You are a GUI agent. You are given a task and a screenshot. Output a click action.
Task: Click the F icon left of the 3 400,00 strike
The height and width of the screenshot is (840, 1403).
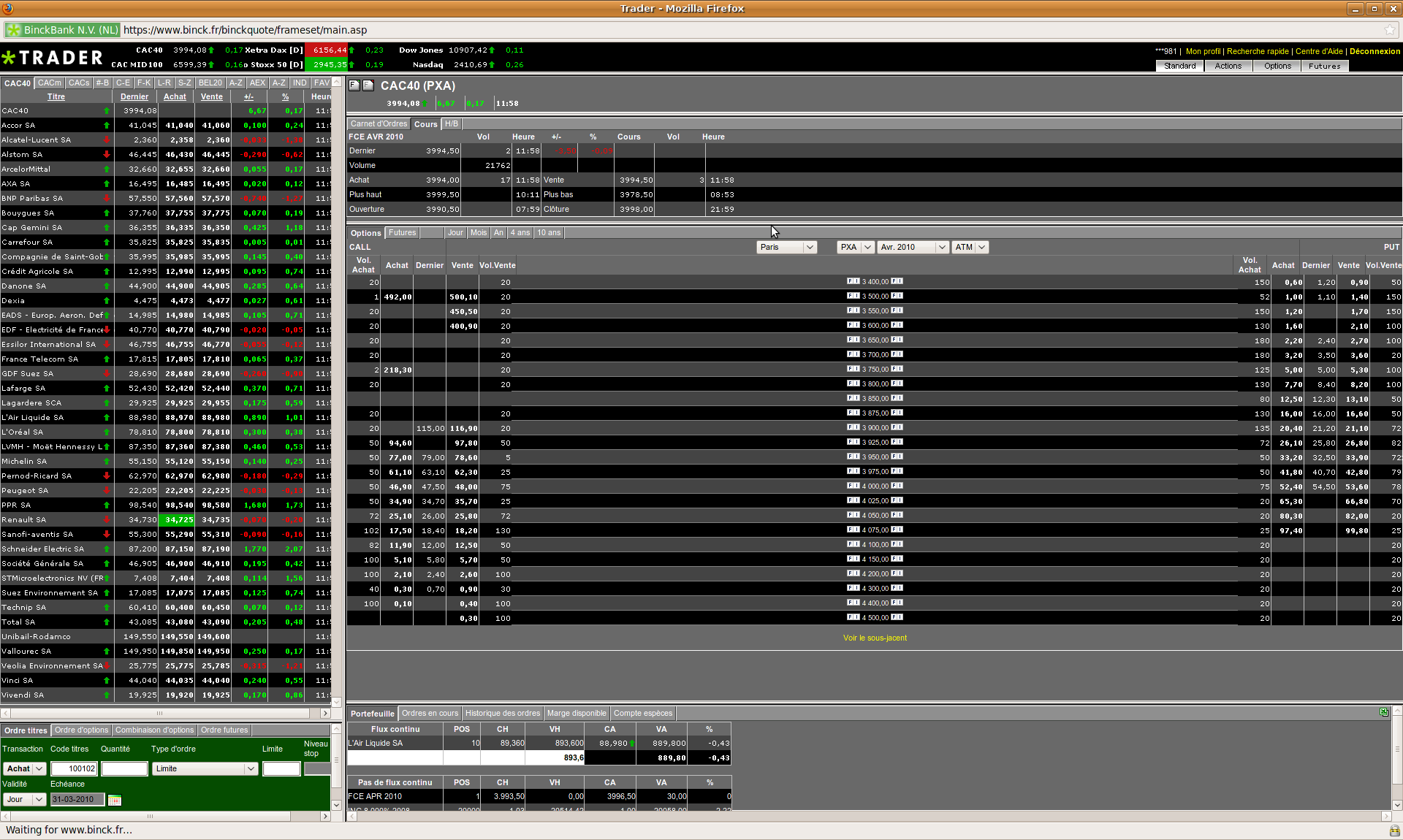pos(851,281)
